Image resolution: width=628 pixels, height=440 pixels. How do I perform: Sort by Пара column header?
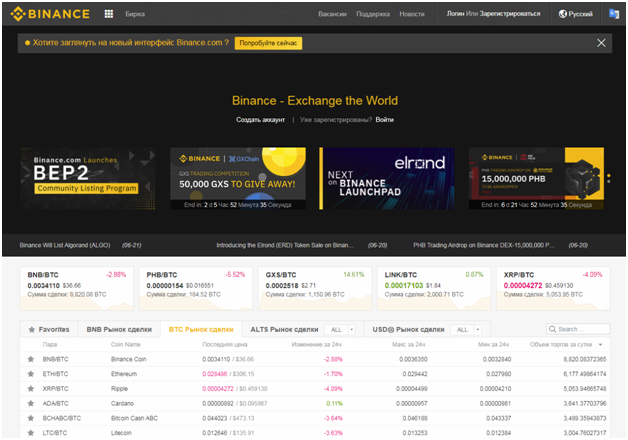(50, 345)
